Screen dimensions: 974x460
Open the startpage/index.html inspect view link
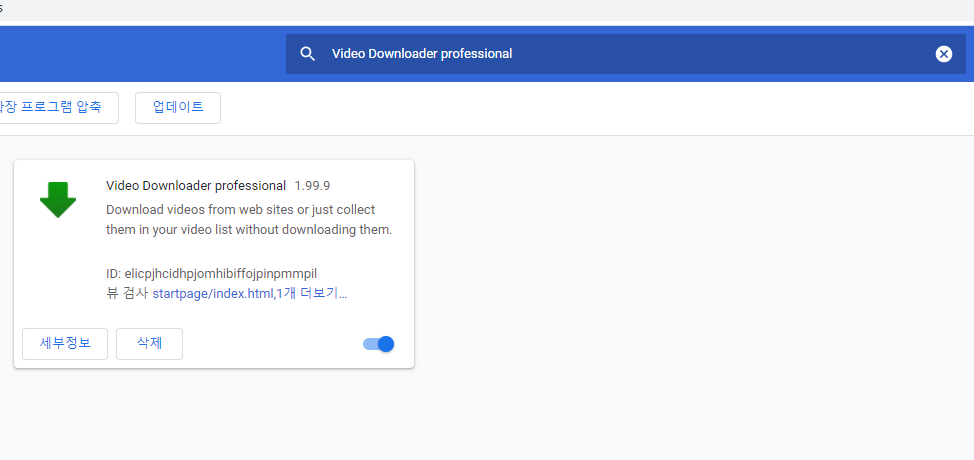[212, 294]
